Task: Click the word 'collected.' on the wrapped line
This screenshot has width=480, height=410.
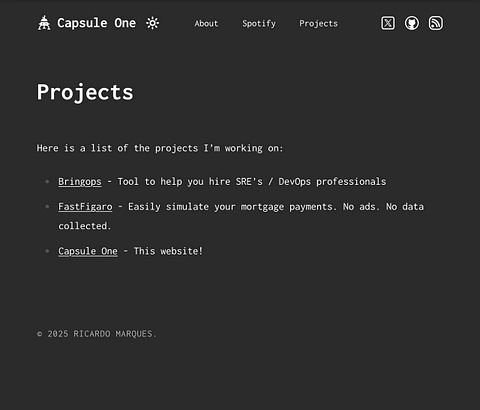Action: [84, 226]
